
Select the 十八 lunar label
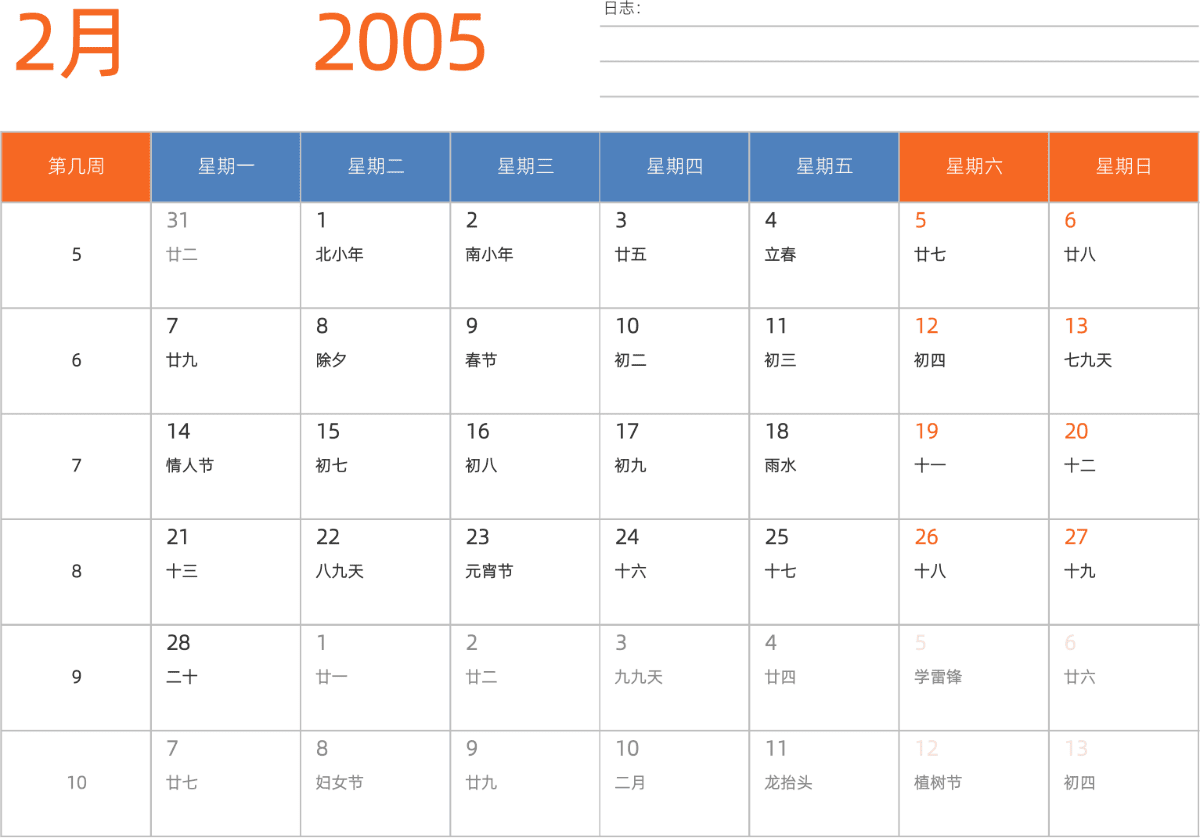click(930, 572)
